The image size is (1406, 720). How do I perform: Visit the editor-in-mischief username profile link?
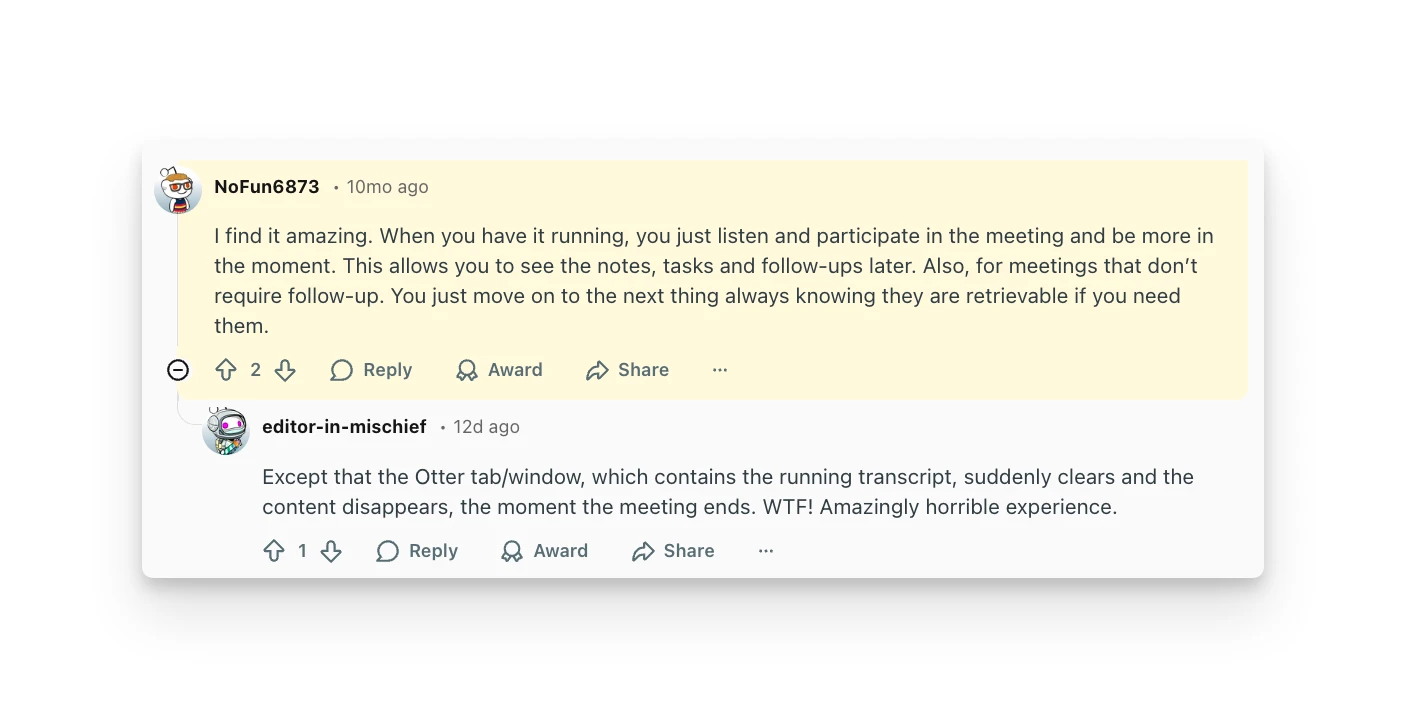[x=344, y=427]
